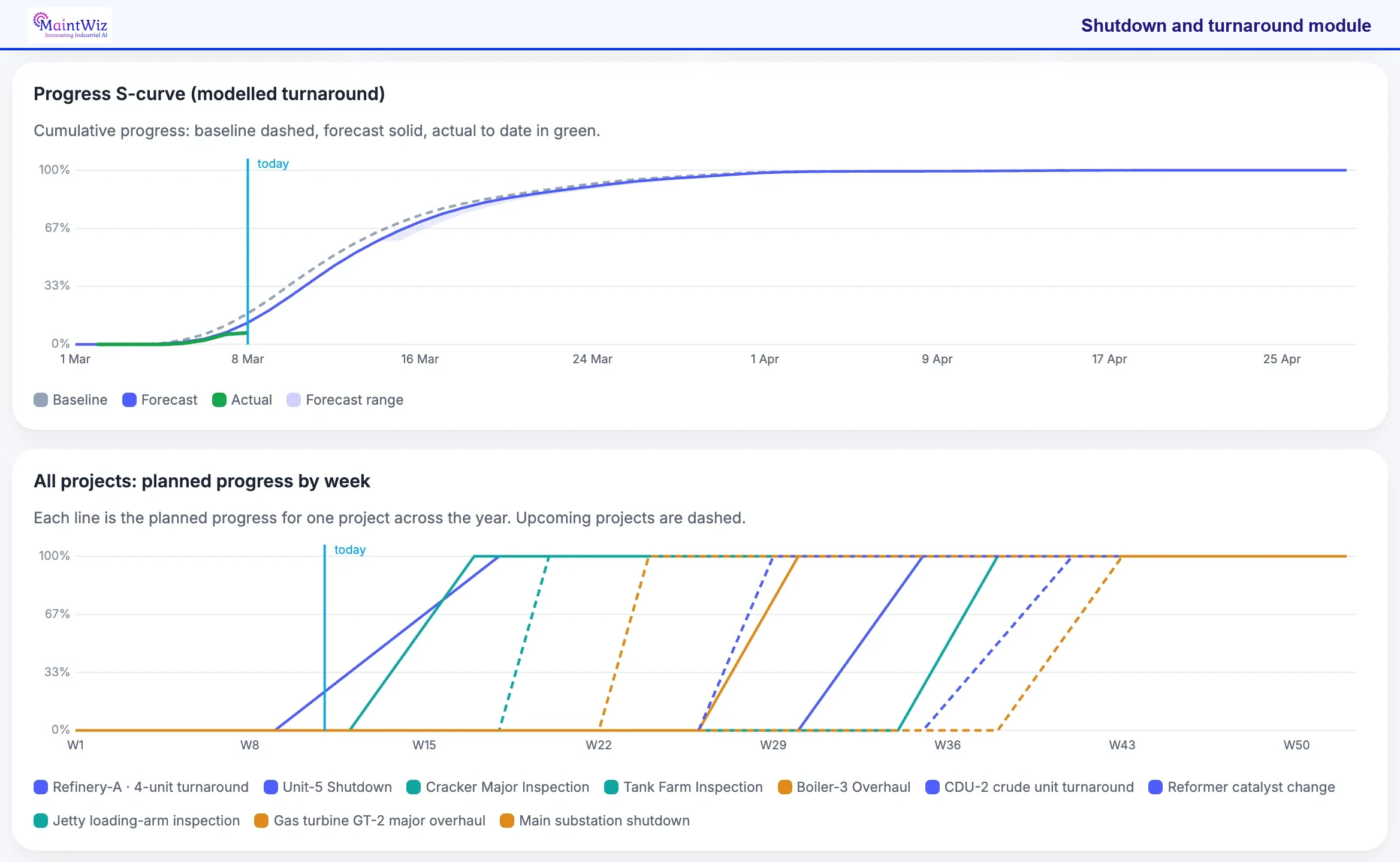Screen dimensions: 1400x862
Task: Click the Shutdown and turnaround module title
Action: click(x=1226, y=25)
